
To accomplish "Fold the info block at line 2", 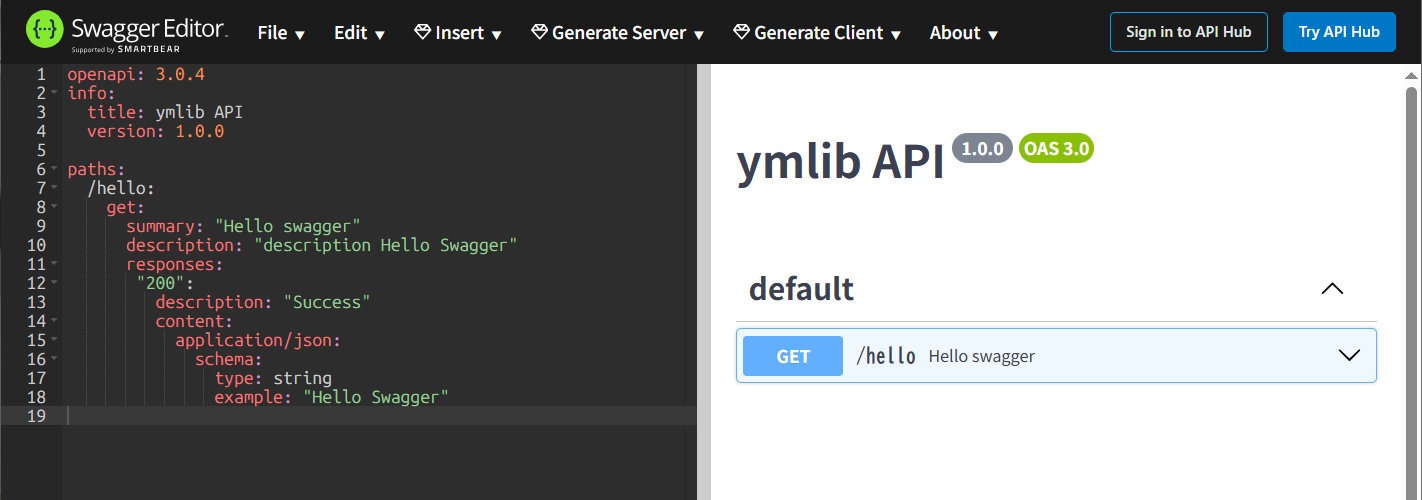I will [x=54, y=93].
